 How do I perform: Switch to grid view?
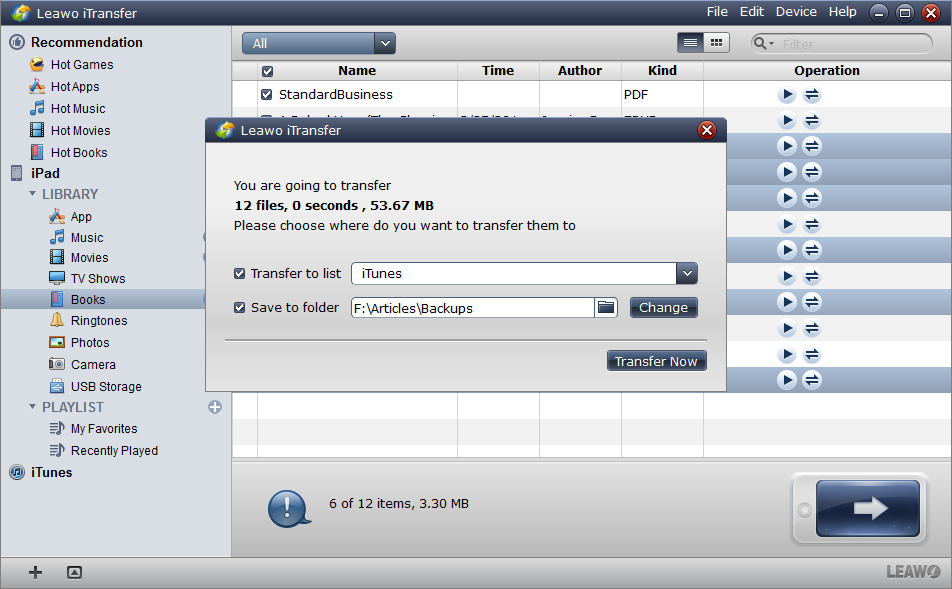click(x=716, y=43)
